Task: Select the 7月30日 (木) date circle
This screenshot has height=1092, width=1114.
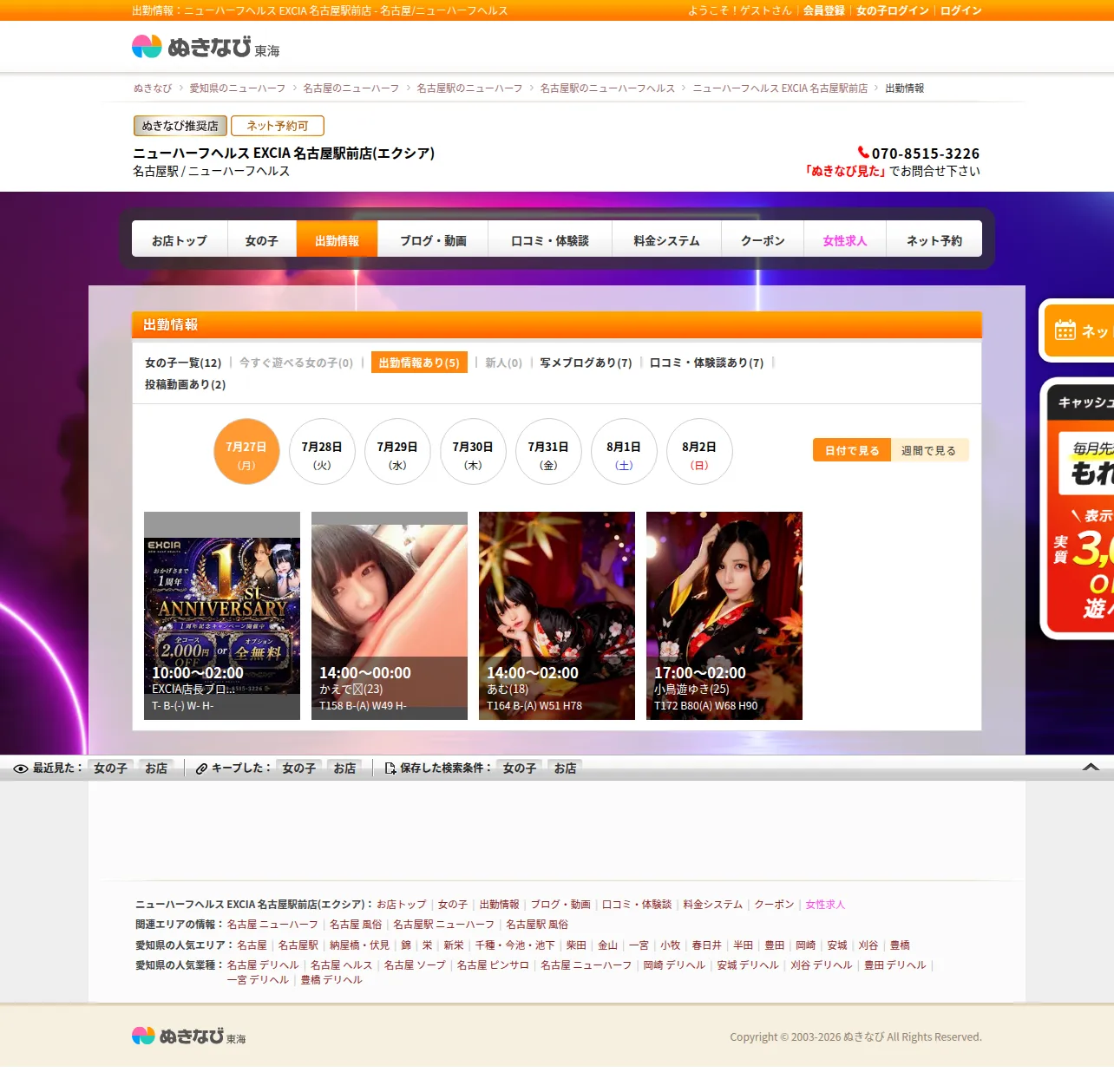Action: click(473, 452)
